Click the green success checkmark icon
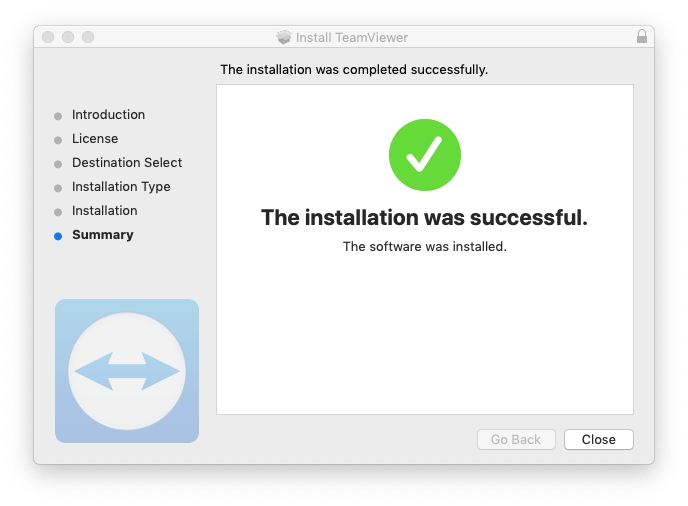 click(x=424, y=155)
